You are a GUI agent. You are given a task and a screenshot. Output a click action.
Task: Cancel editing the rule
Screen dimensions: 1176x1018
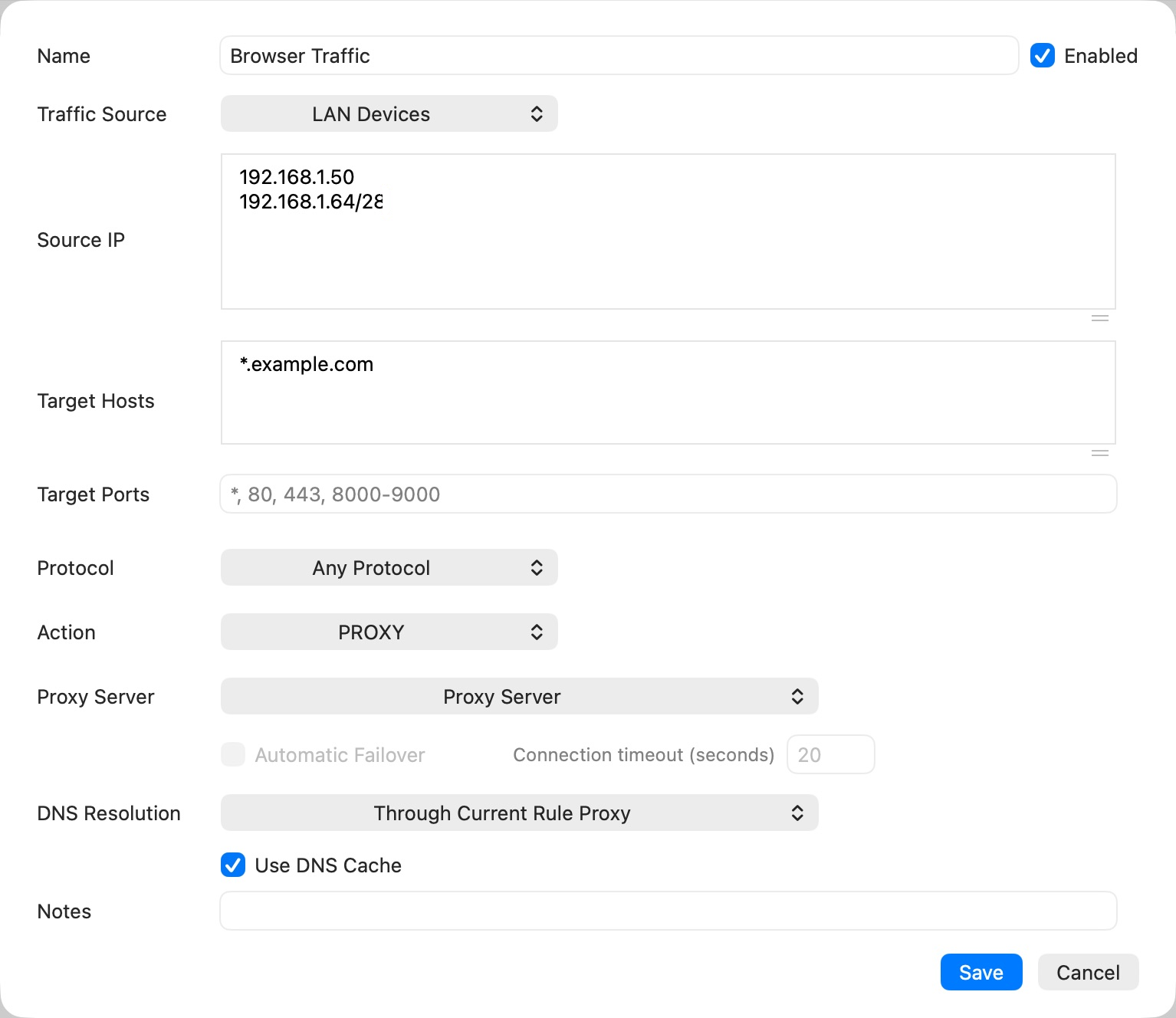[1089, 973]
